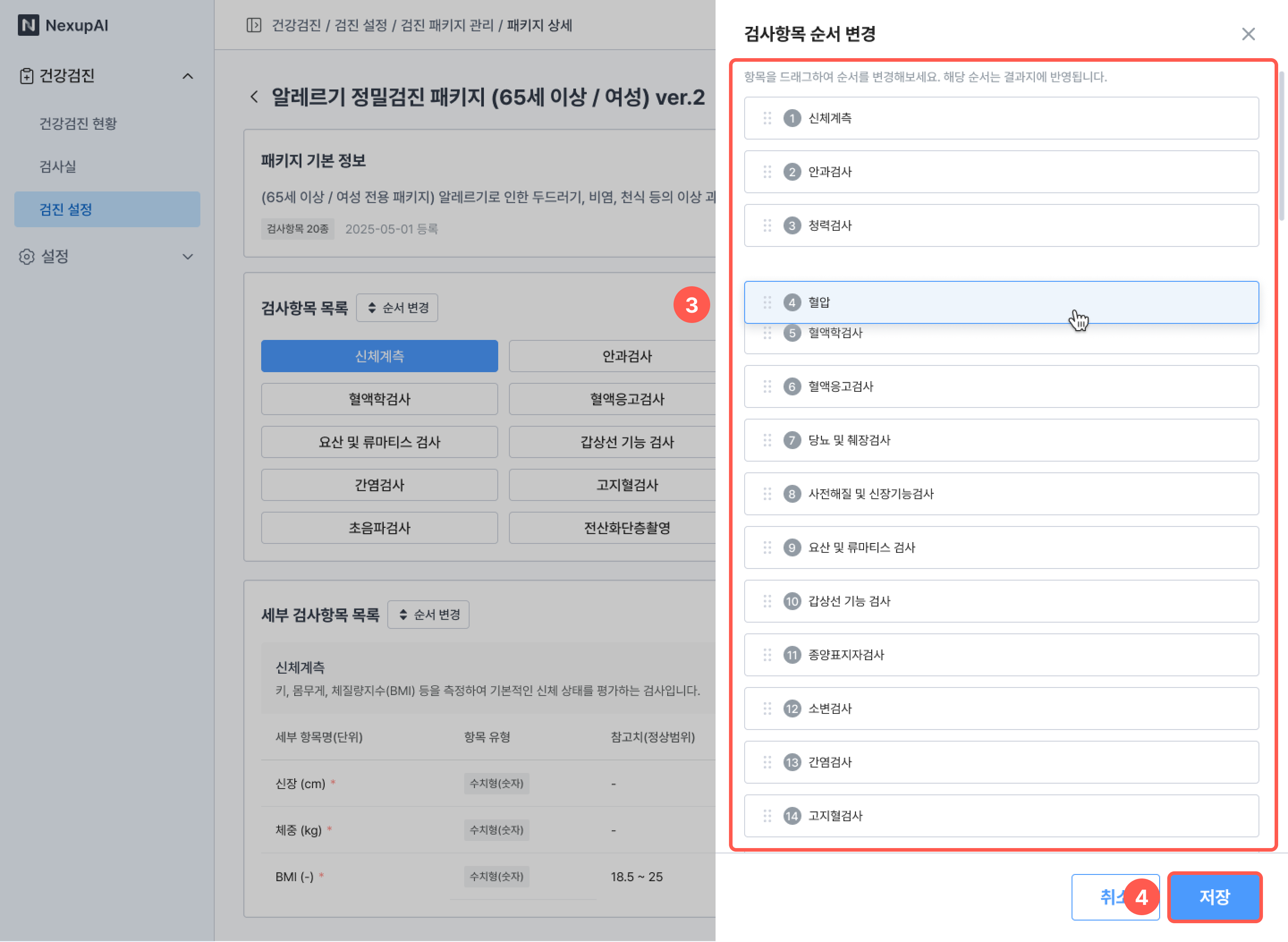Click the NexupAI logo icon
Screen dimensions: 1288x942
pos(28,25)
